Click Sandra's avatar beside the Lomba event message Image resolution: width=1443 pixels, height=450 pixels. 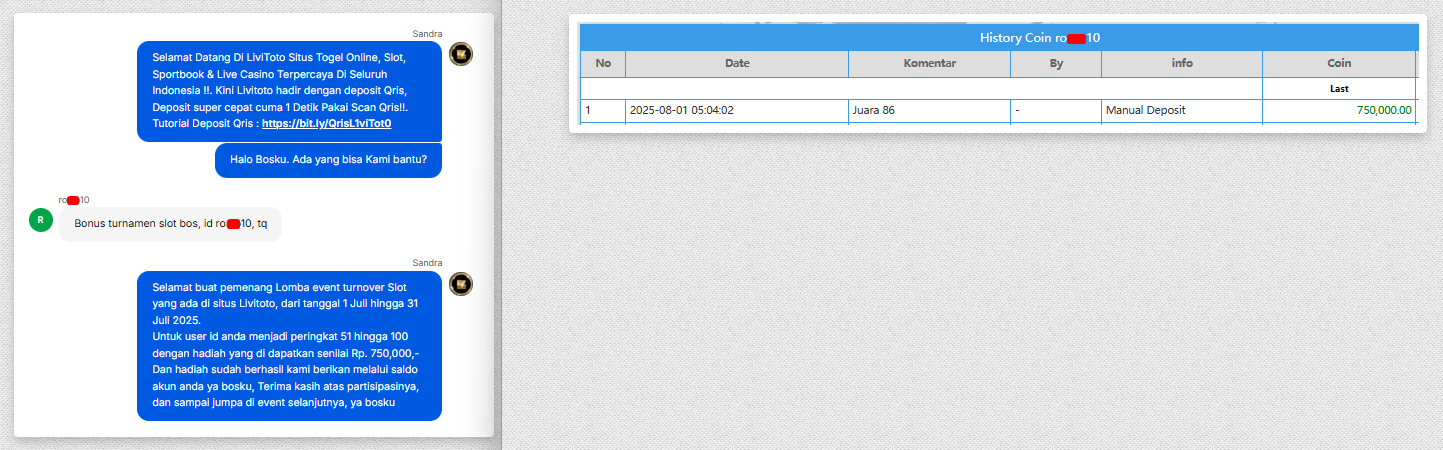[x=461, y=284]
